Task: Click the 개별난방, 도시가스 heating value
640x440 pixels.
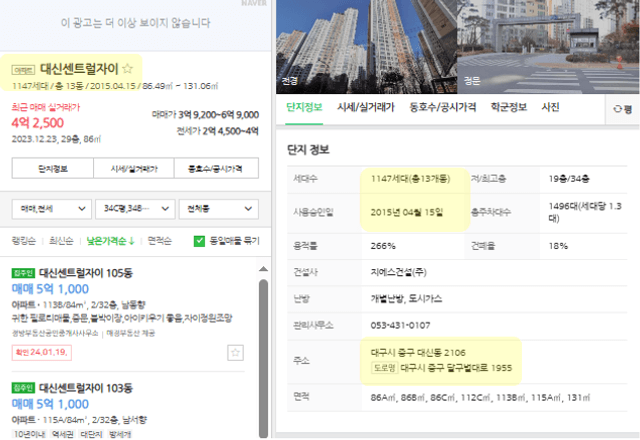Action: [406, 298]
